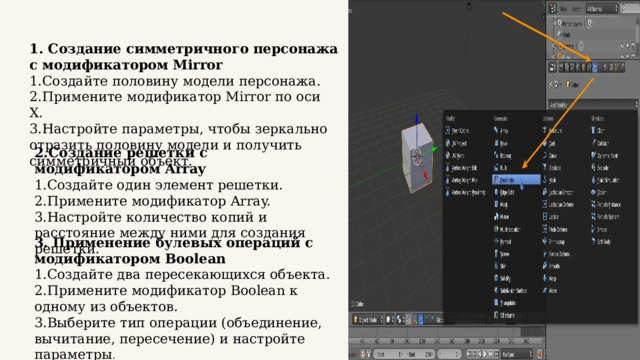Click the outliner search field
Image resolution: width=640 pixels, height=360 pixels.
click(630, 9)
